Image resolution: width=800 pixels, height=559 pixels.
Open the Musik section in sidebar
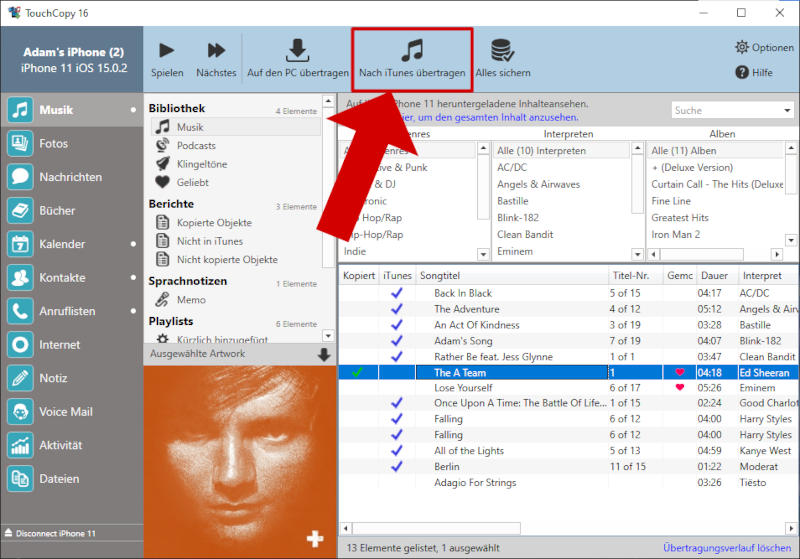[x=71, y=110]
